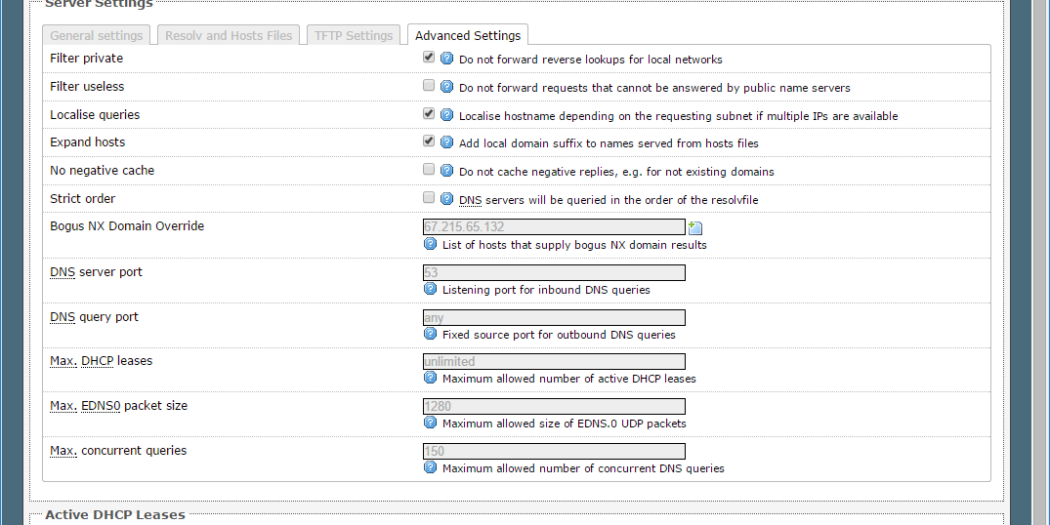Viewport: 1050px width, 525px height.
Task: Click help icon under Max. DHCP leases field
Action: tap(431, 379)
